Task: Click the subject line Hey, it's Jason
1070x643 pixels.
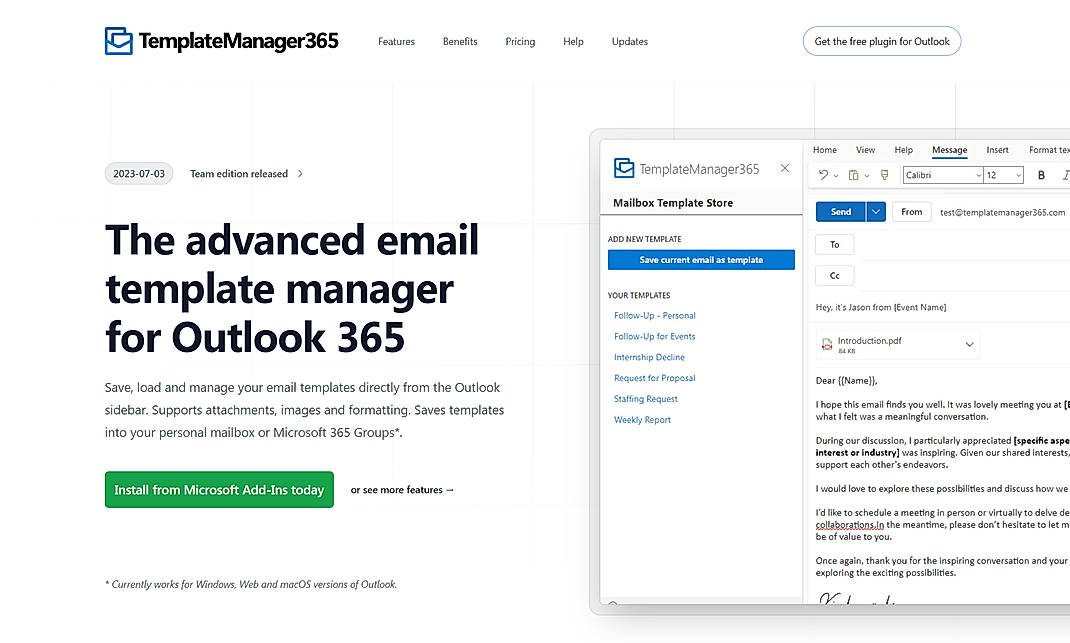Action: 881,307
